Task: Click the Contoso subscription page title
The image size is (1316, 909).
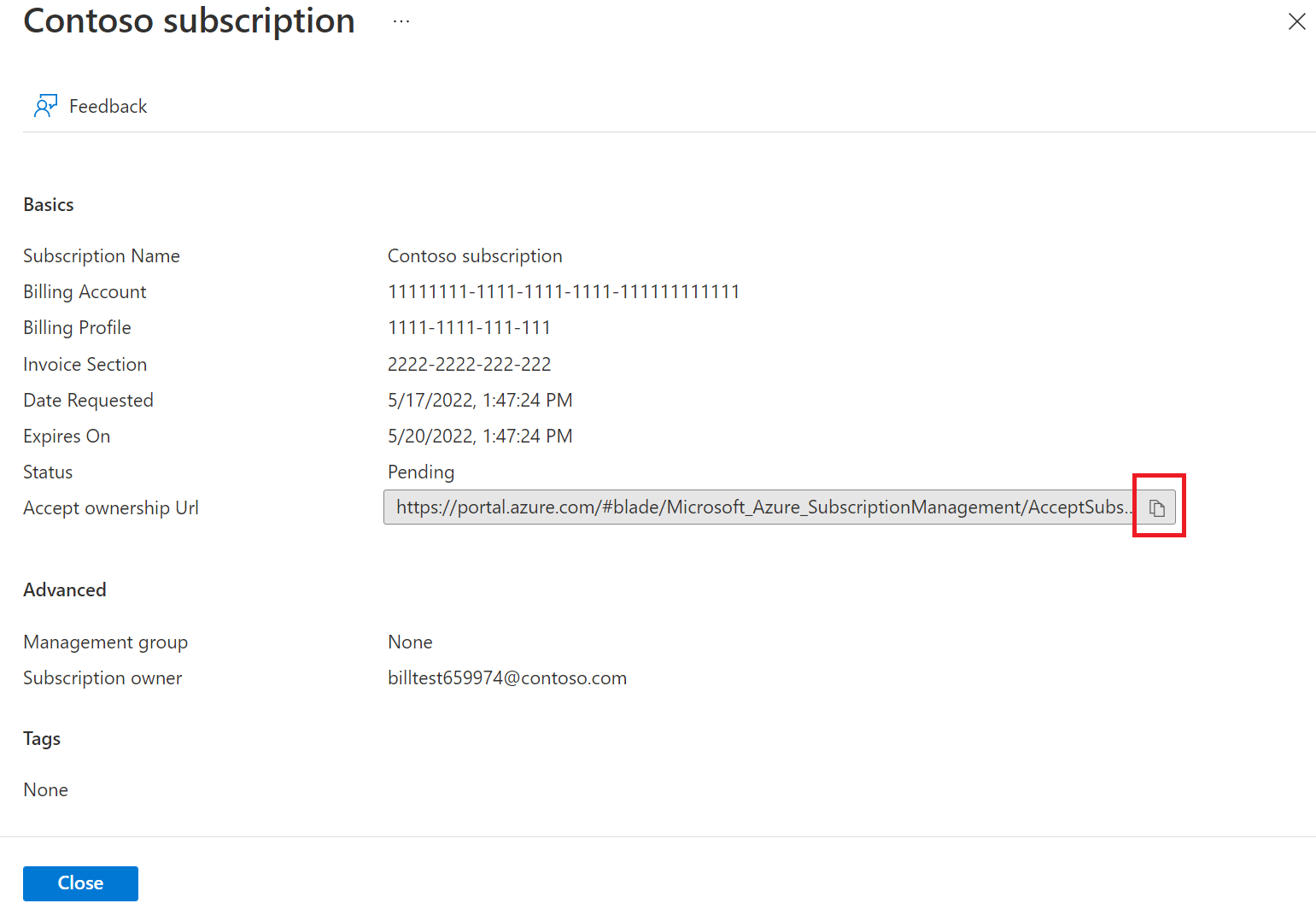Action: tap(189, 21)
